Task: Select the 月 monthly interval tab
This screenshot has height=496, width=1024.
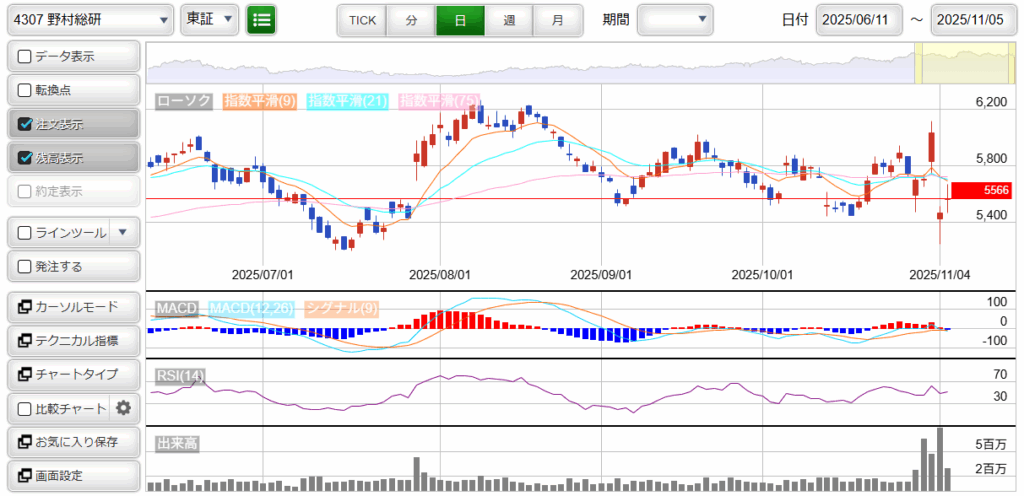Action: point(557,20)
